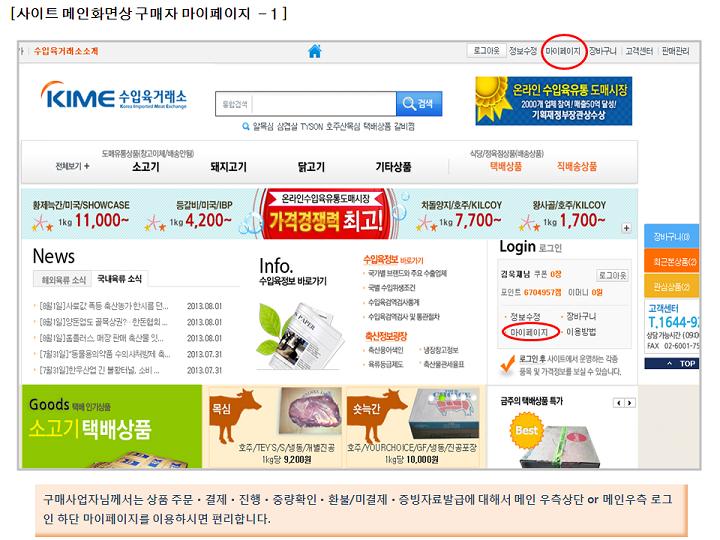Screen dimensions: 720x540
Task: Switch to the 해외육류 소식 news tab
Action: coord(63,280)
